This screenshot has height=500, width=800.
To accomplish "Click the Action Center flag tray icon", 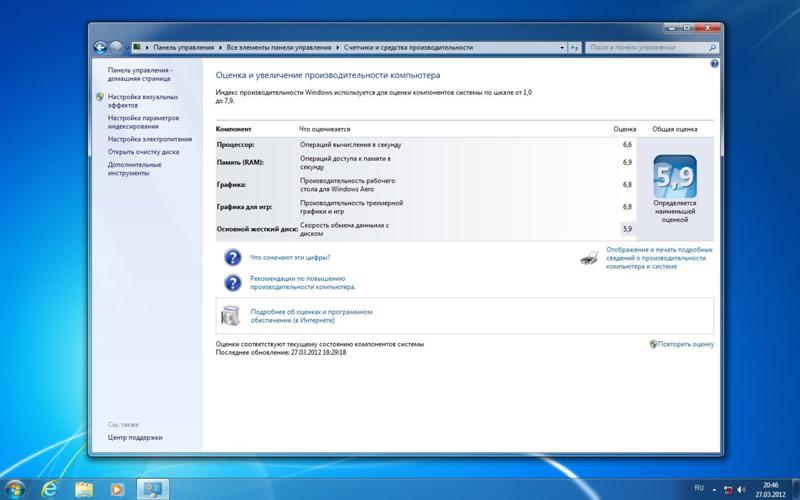I will coord(728,490).
